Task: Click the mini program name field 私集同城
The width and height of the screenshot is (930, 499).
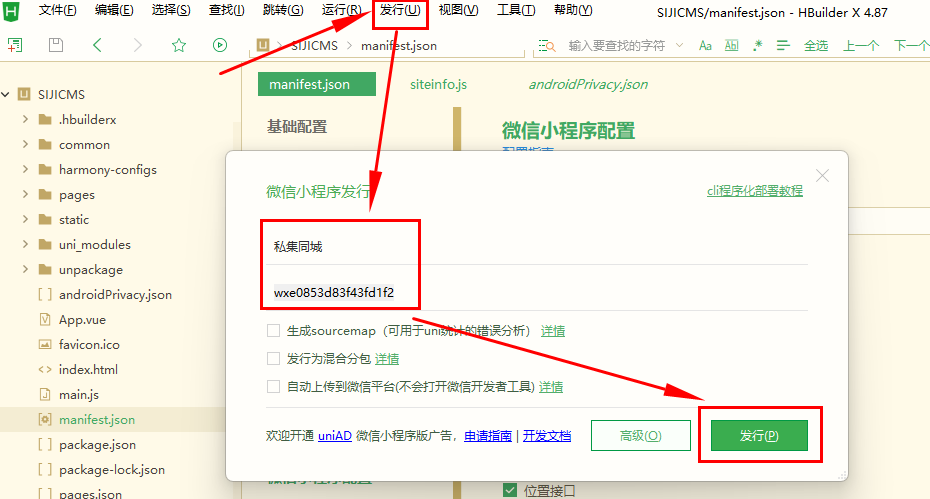Action: (537, 246)
